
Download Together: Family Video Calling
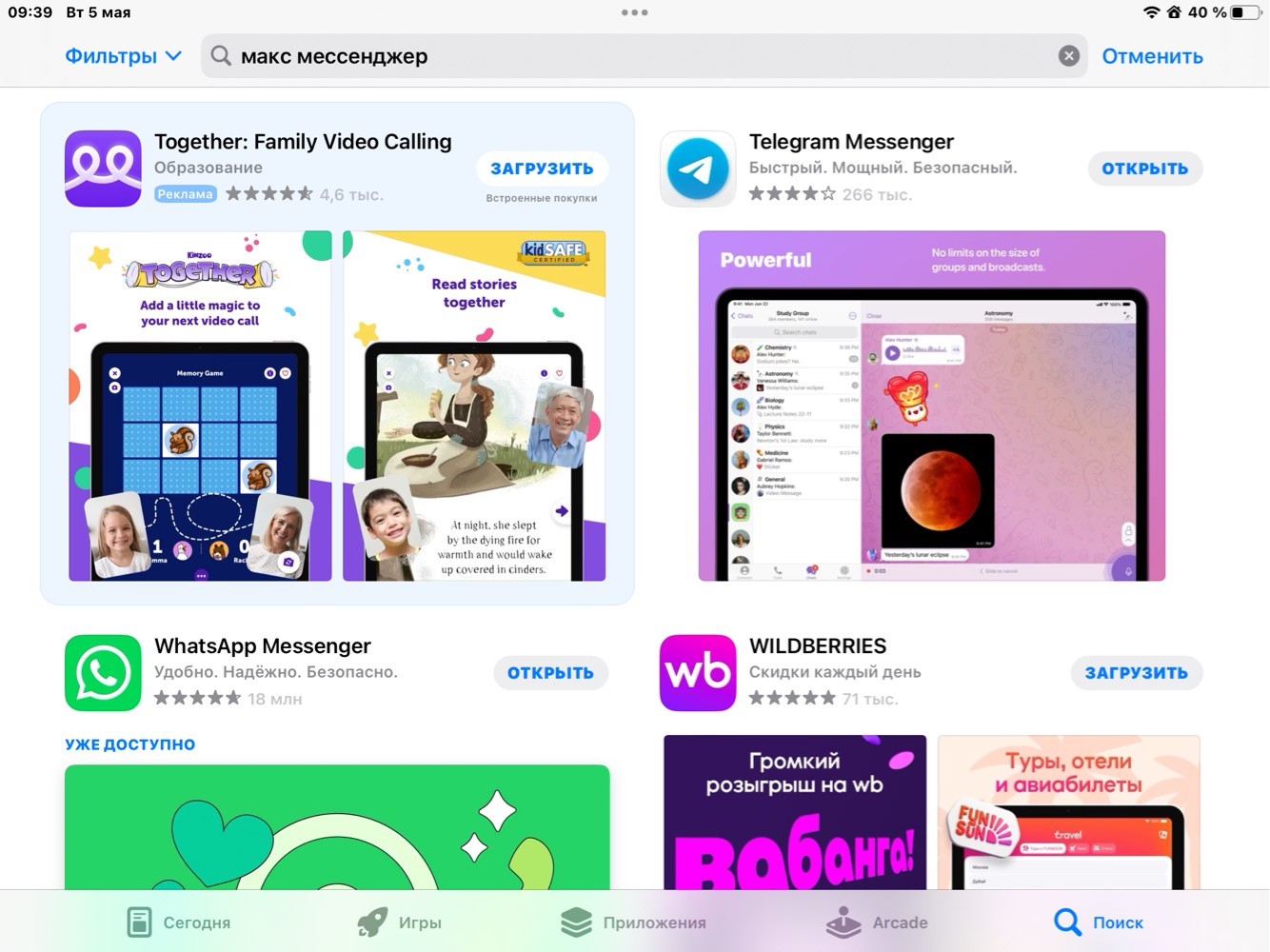[x=542, y=169]
